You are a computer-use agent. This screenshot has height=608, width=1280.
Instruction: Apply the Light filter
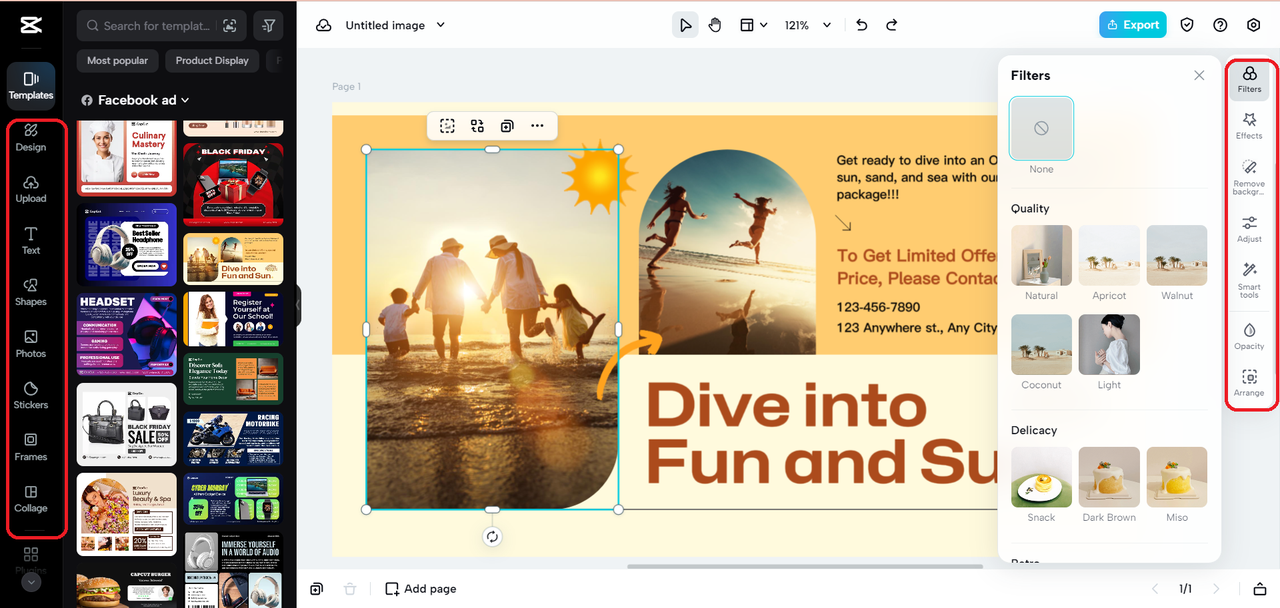click(1109, 345)
